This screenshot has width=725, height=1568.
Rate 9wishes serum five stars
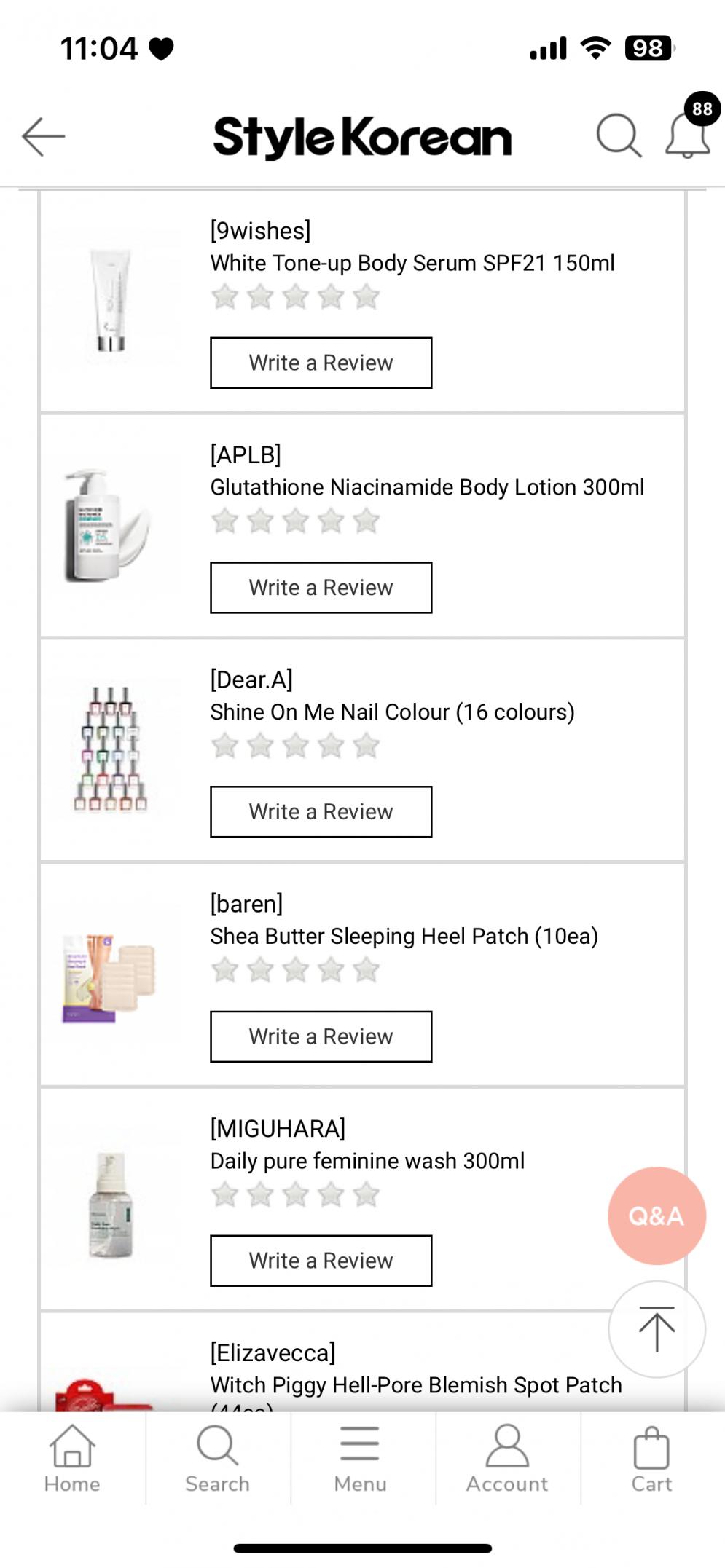[366, 297]
